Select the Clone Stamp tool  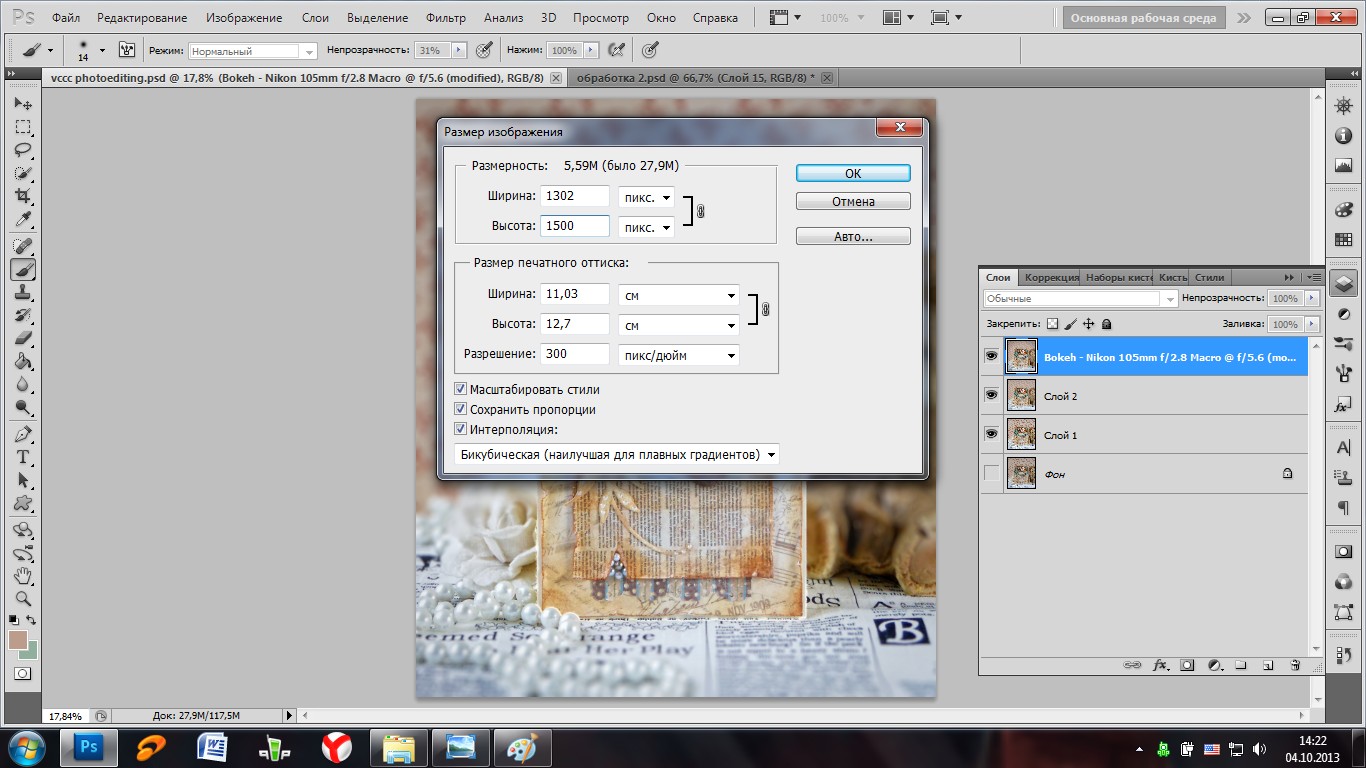(23, 292)
